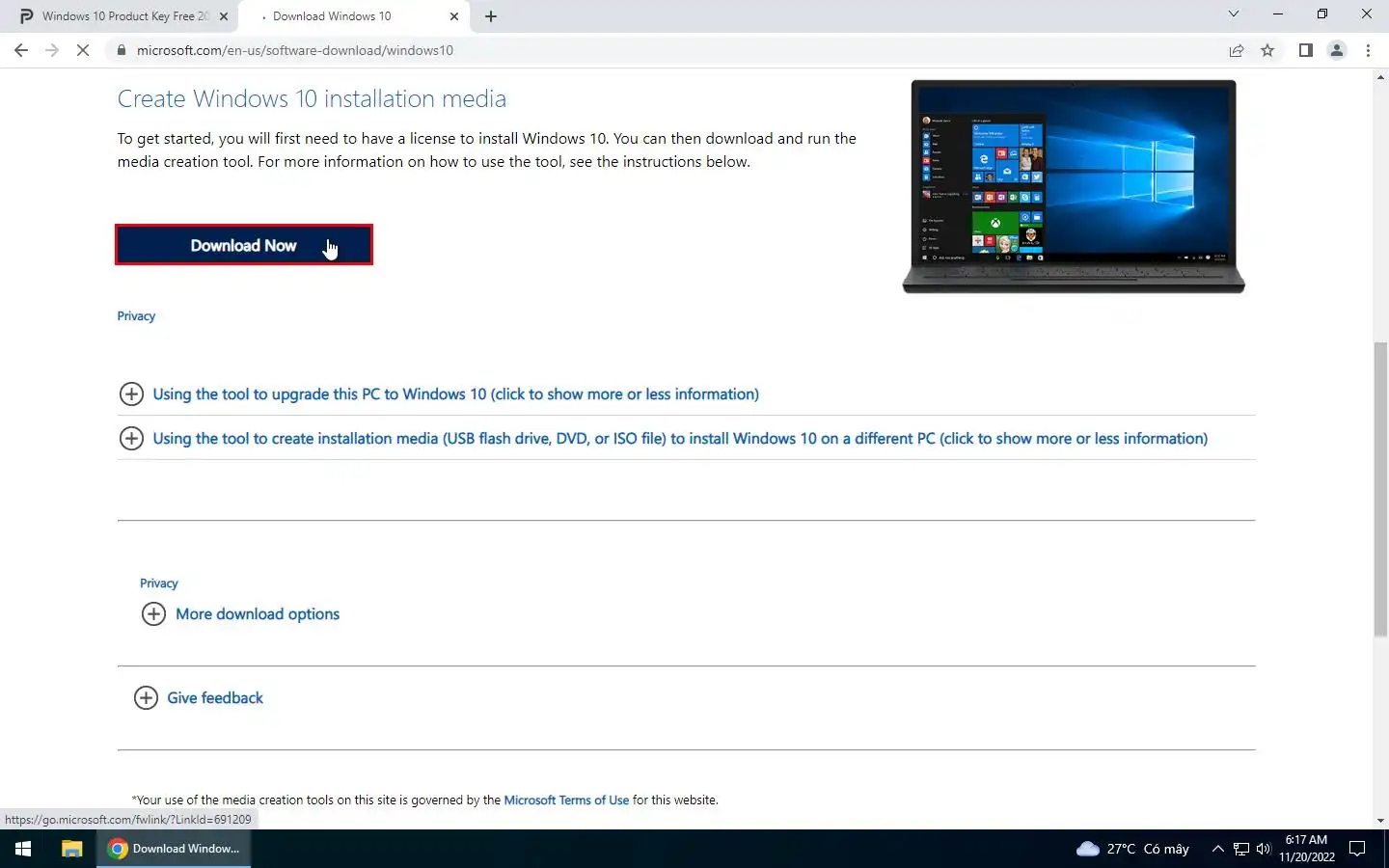Click the browser forward arrow
Image resolution: width=1389 pixels, height=868 pixels.
(52, 50)
